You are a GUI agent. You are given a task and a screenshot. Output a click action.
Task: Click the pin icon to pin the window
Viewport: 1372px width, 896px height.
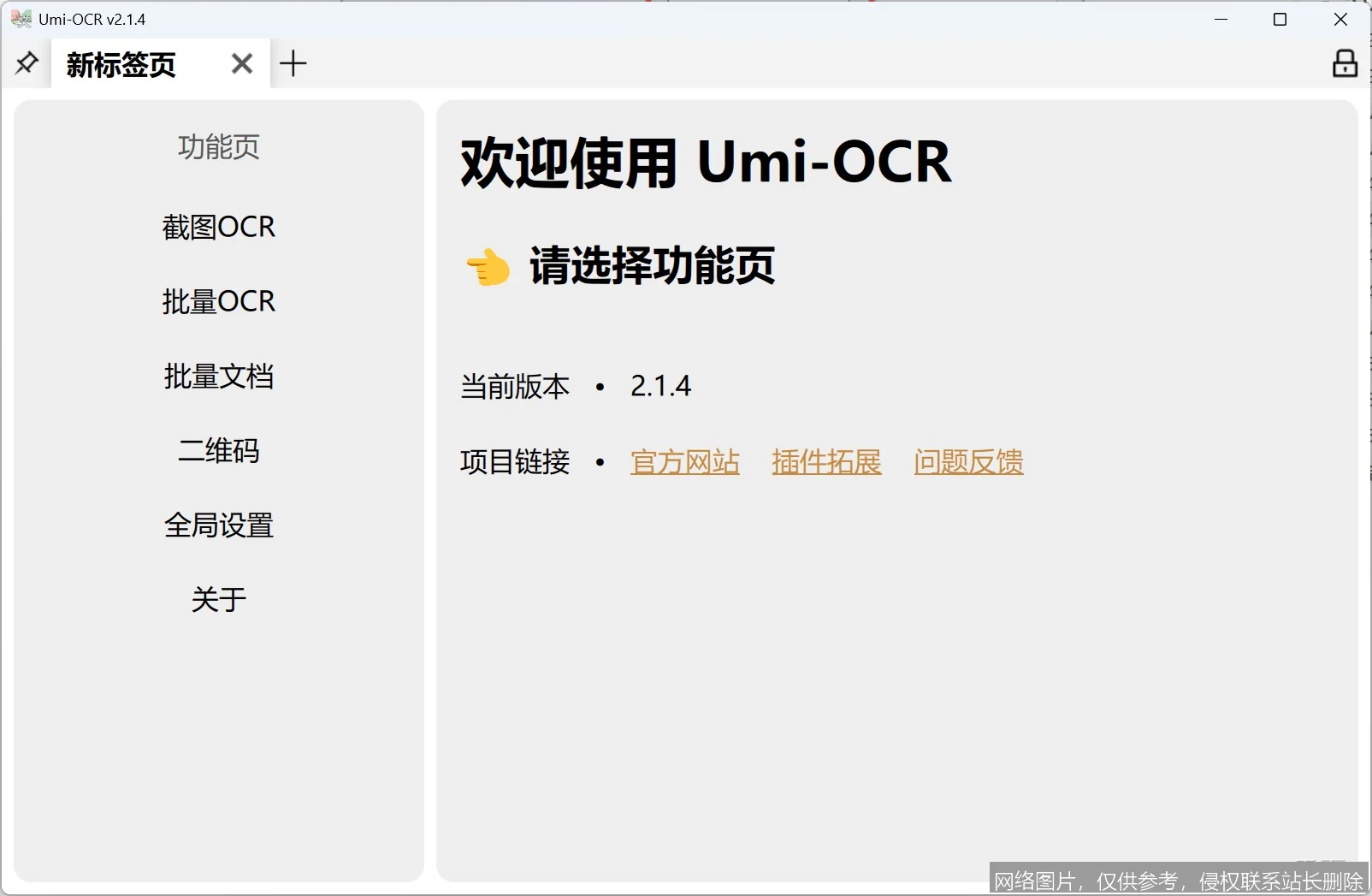click(x=26, y=62)
